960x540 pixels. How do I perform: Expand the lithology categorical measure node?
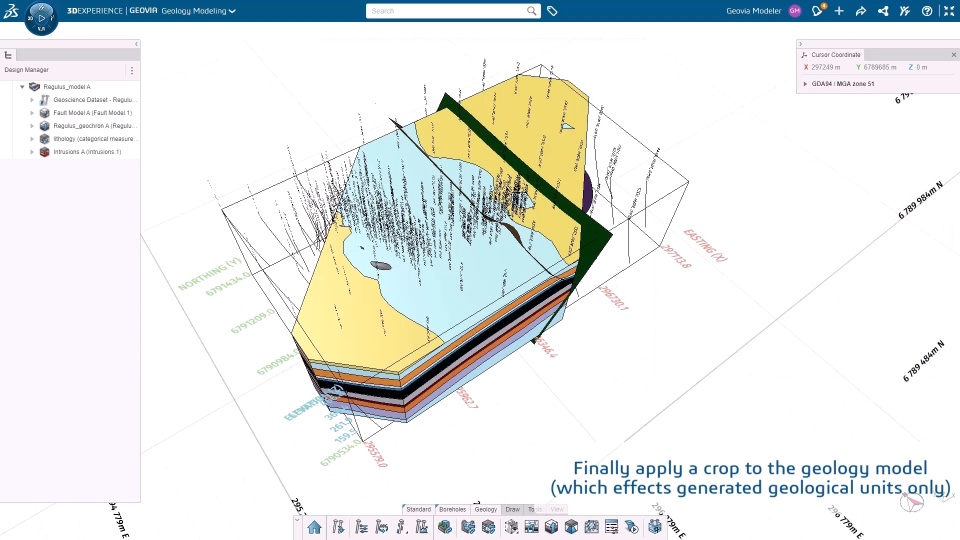tap(32, 139)
